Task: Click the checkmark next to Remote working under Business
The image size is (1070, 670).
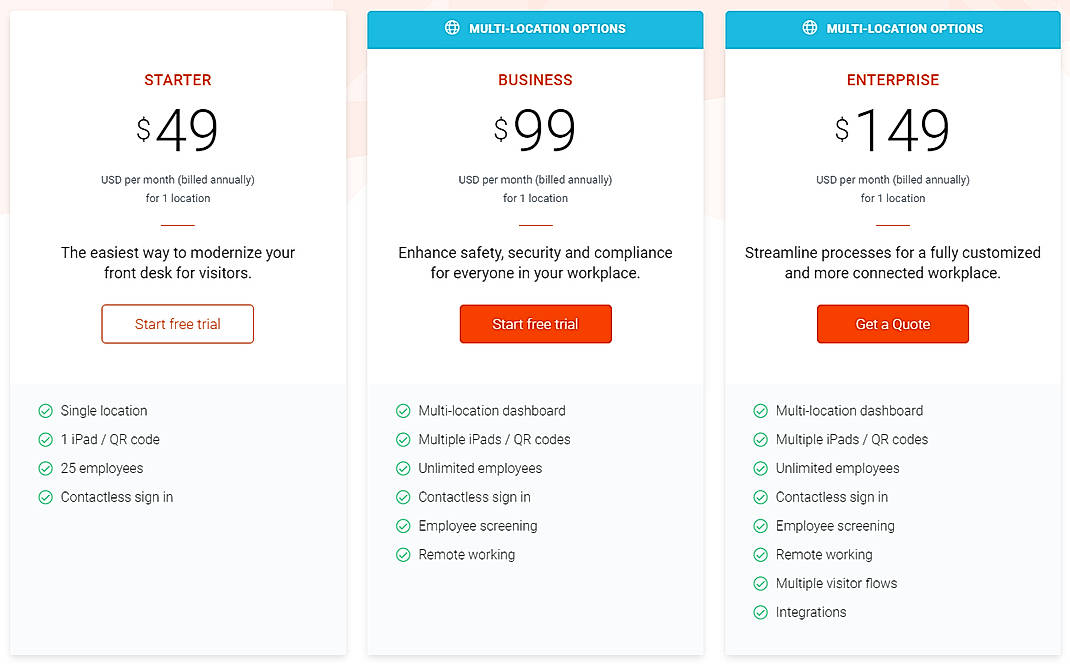Action: 403,554
